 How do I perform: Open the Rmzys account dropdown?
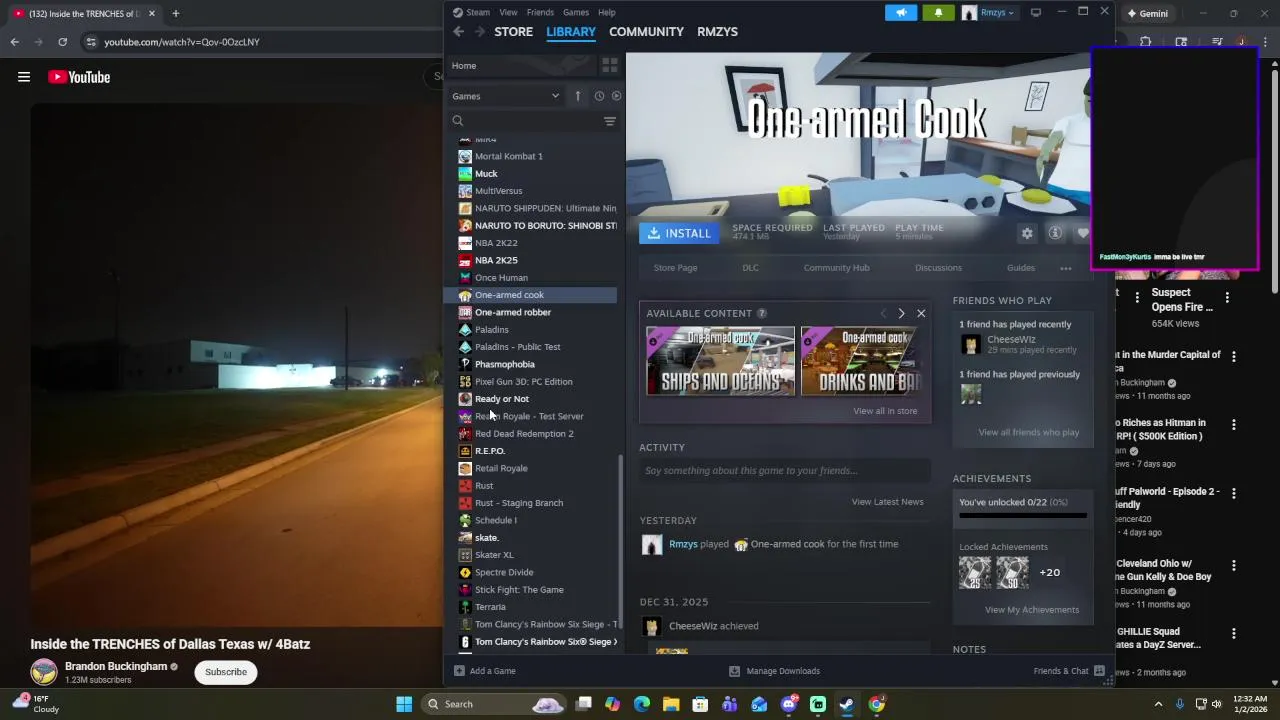point(988,13)
